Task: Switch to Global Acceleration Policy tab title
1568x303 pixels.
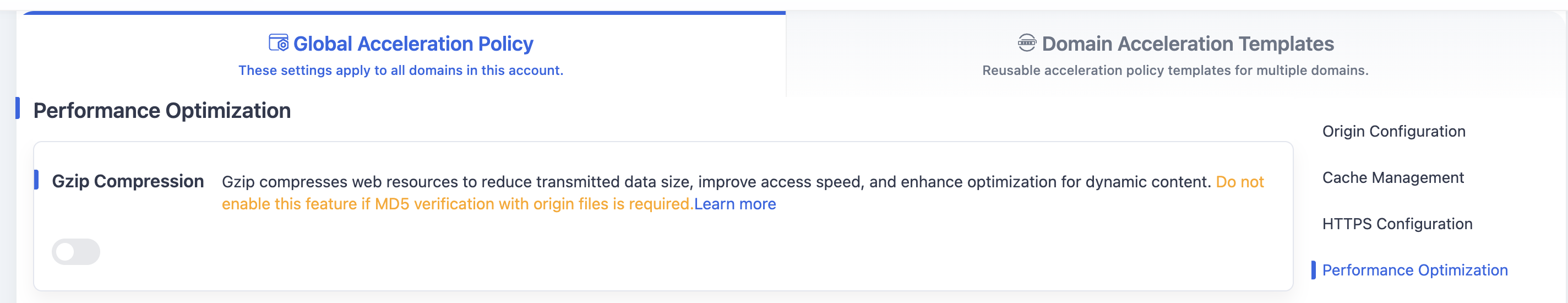Action: (x=413, y=44)
